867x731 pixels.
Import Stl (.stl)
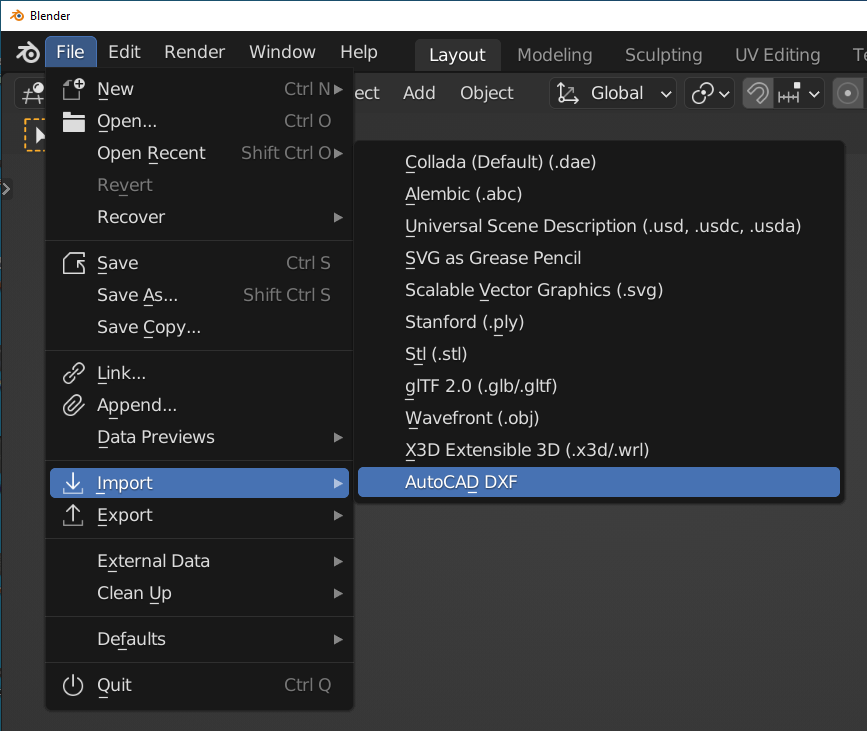pyautogui.click(x=599, y=354)
